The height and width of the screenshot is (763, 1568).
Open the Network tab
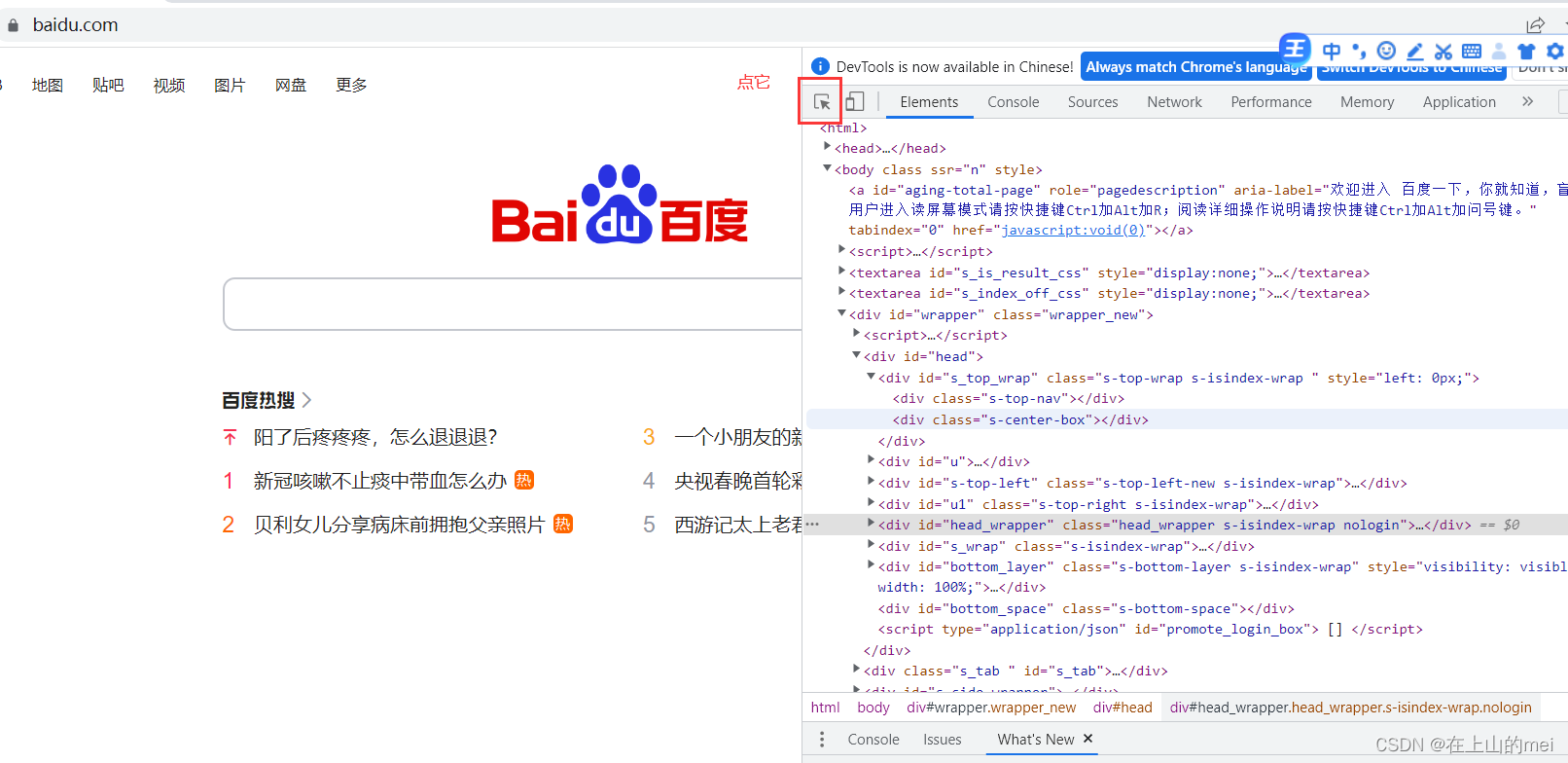1174,101
